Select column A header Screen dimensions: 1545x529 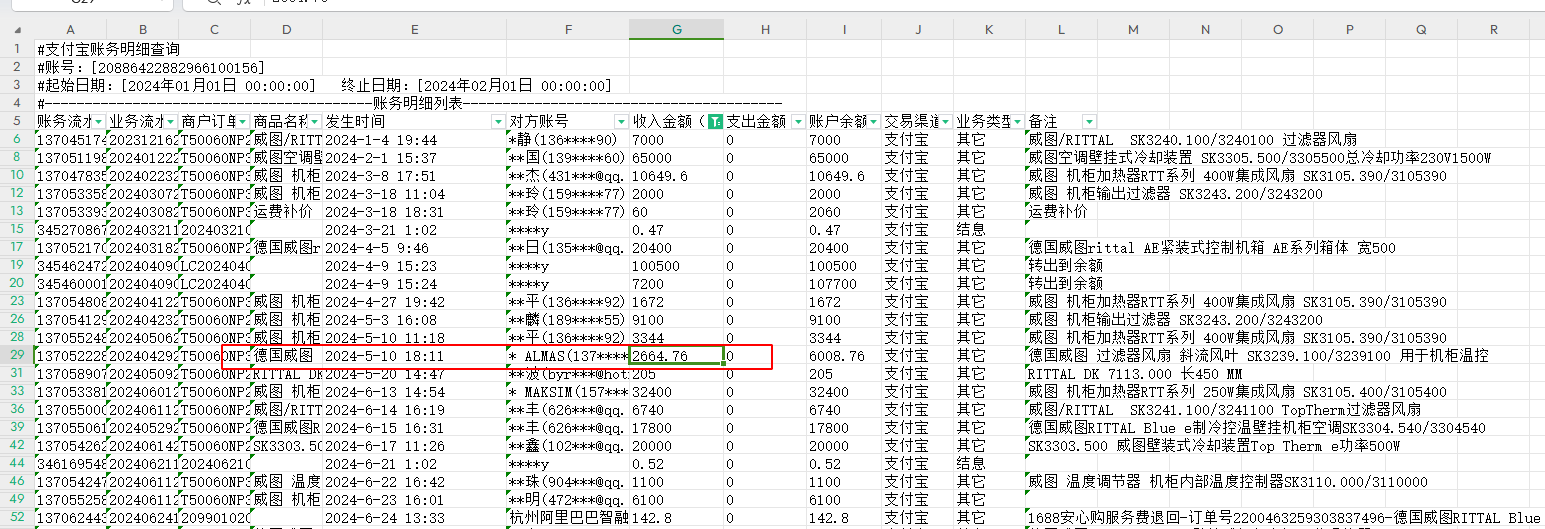tap(70, 30)
